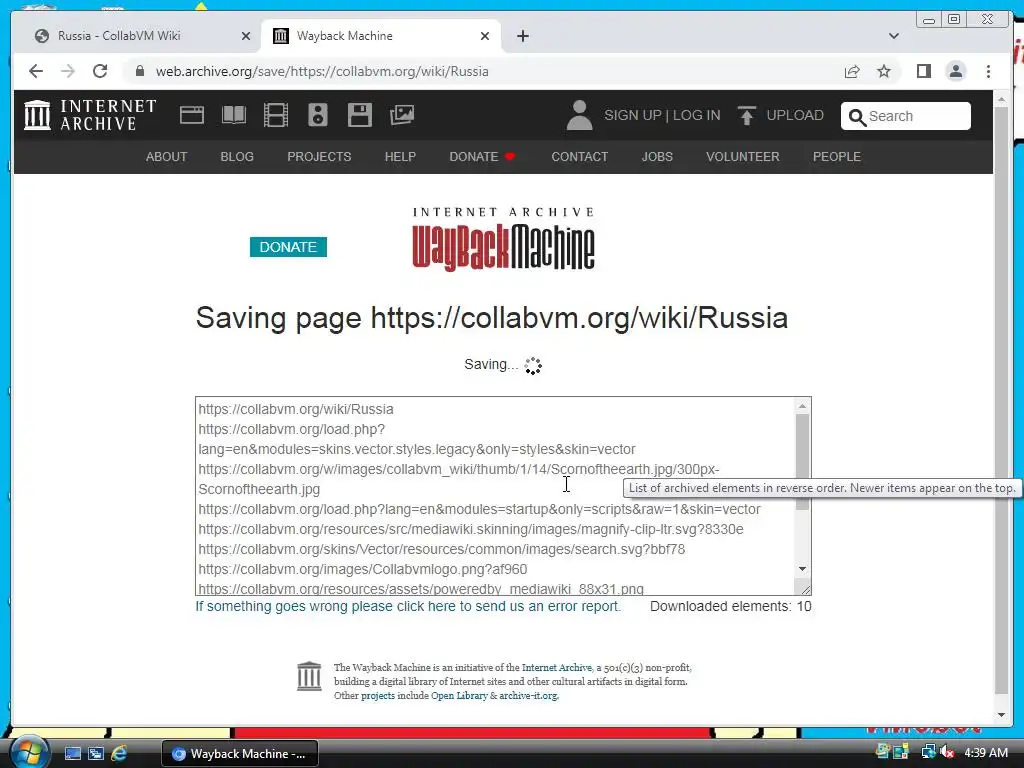Open the PEOPLE menu item
1024x768 pixels.
(837, 157)
